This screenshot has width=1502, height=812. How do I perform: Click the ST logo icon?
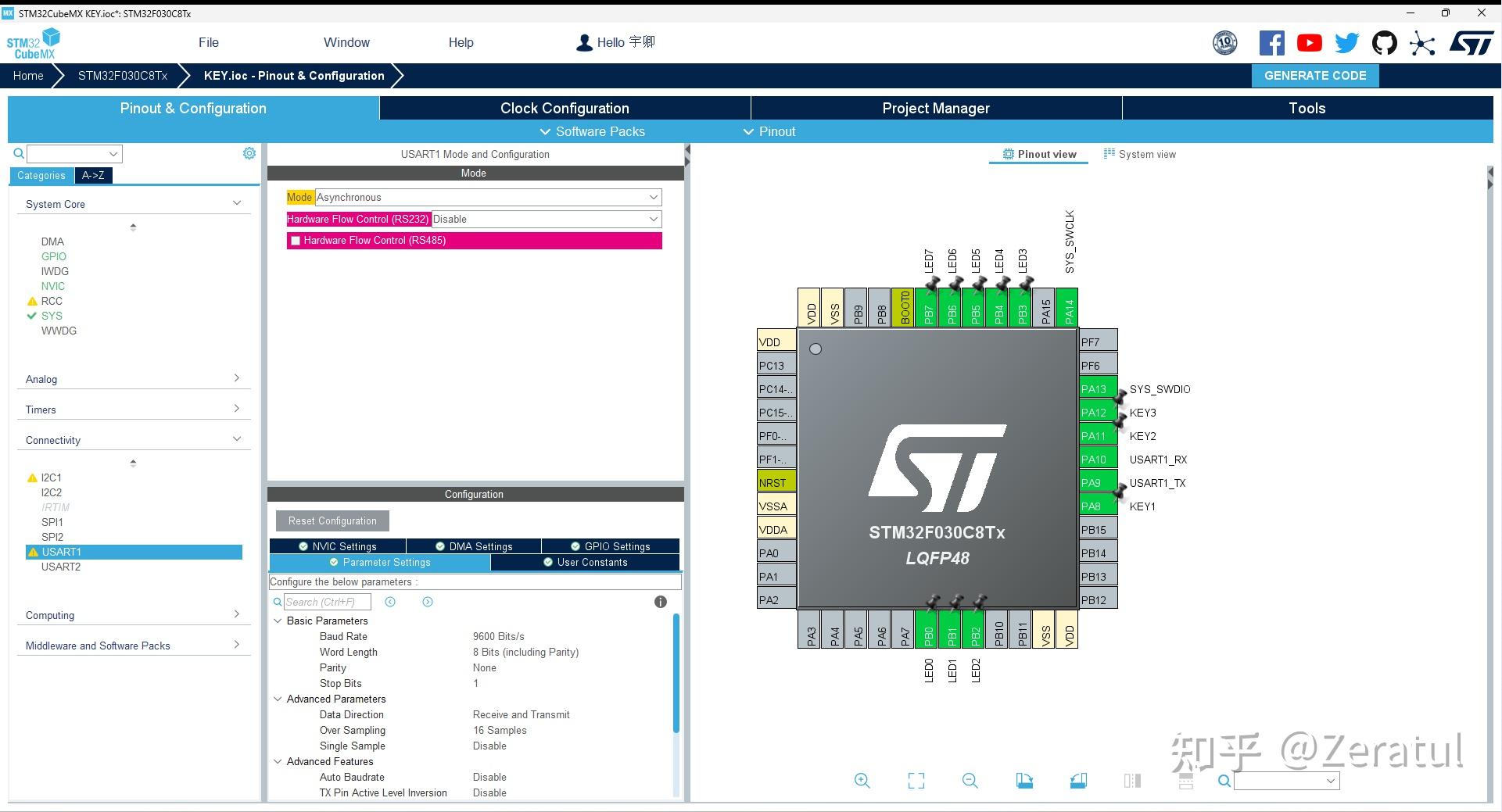[x=1472, y=43]
